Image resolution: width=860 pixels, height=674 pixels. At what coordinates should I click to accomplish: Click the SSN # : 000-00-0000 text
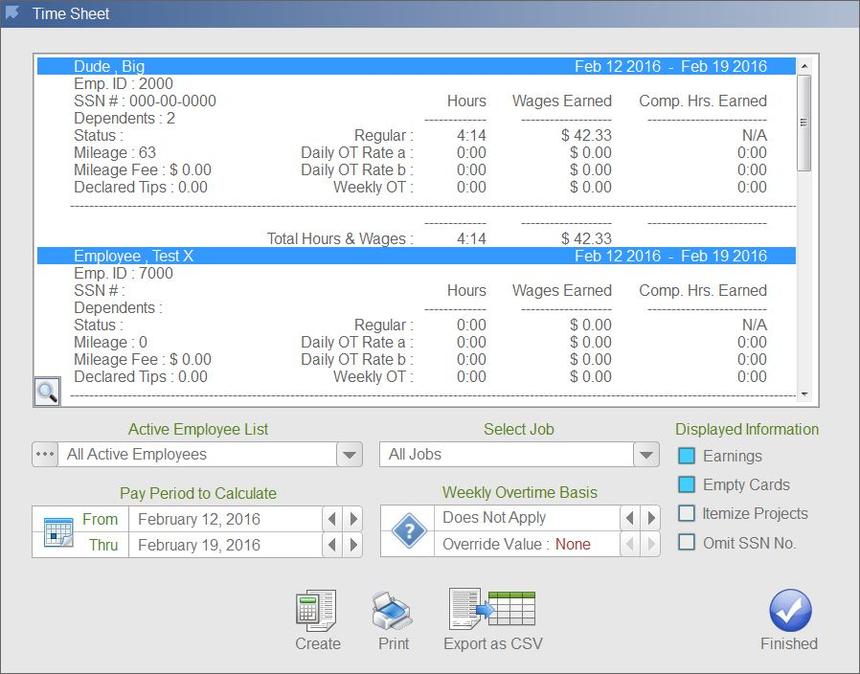click(x=145, y=101)
